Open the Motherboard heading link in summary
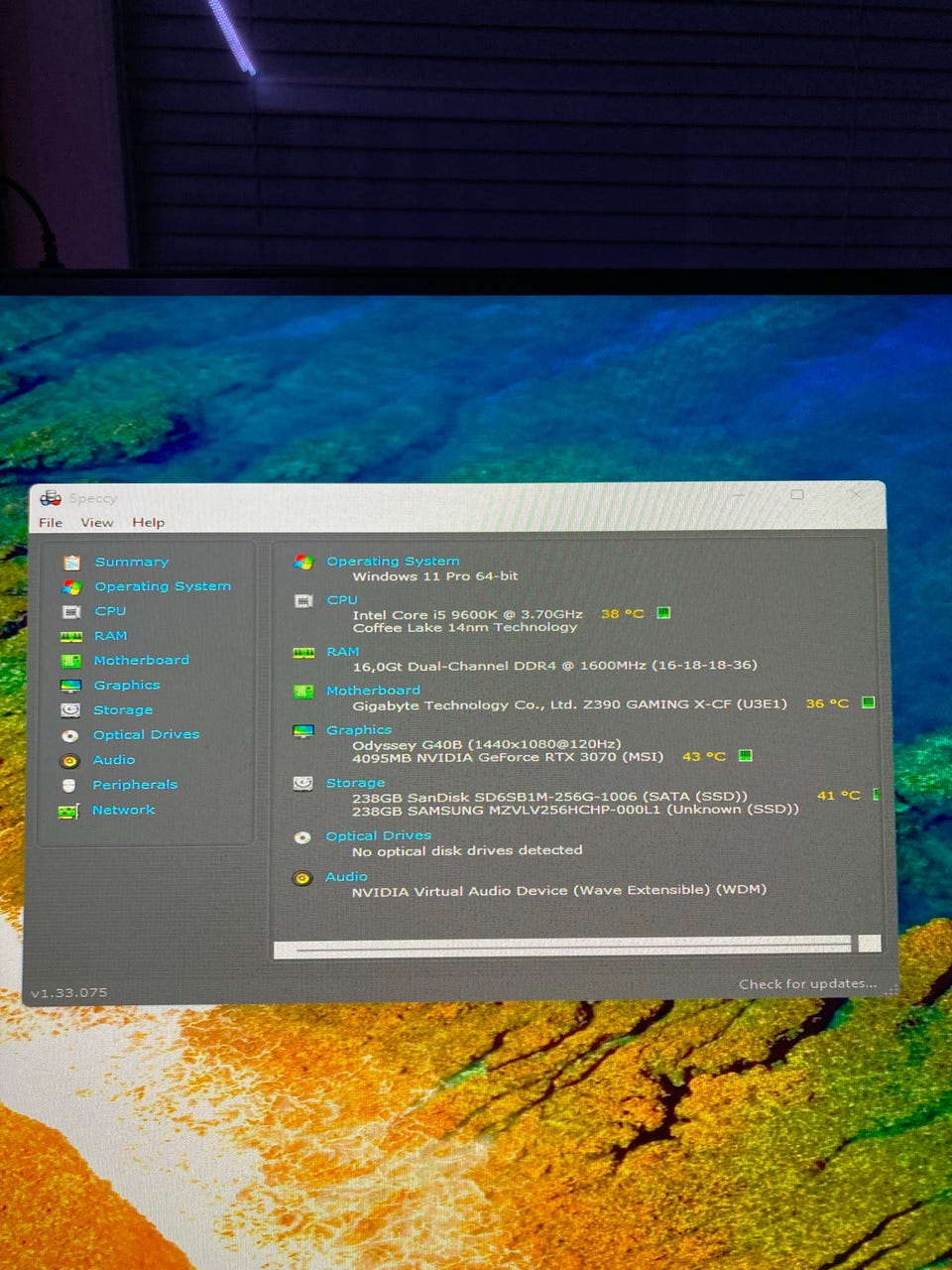Image resolution: width=952 pixels, height=1270 pixels. coord(373,691)
